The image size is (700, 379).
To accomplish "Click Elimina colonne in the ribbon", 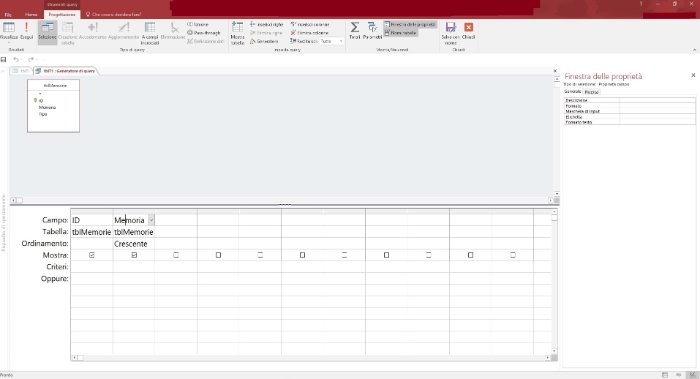I will pos(310,33).
